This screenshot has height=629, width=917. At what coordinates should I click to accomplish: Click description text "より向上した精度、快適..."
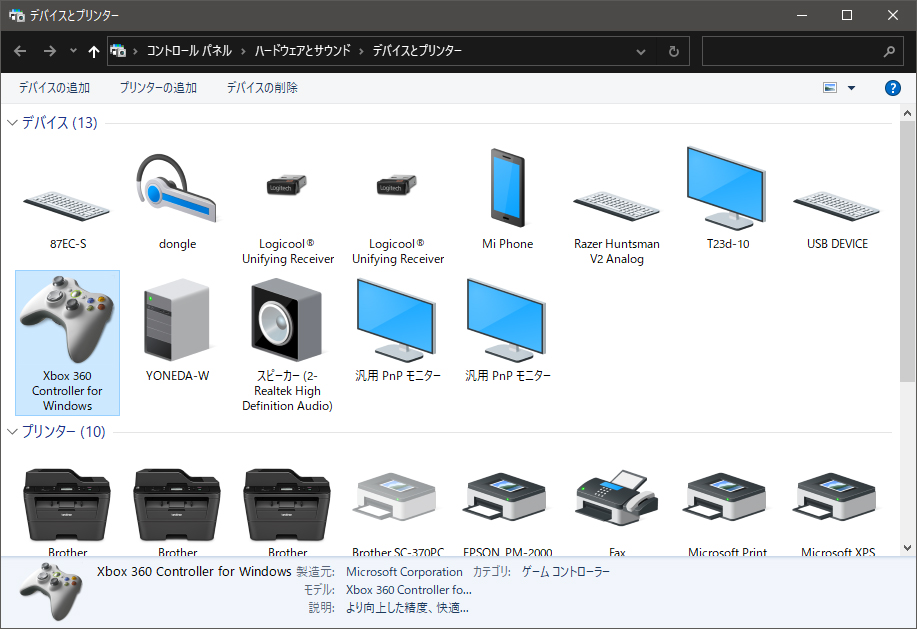point(407,608)
